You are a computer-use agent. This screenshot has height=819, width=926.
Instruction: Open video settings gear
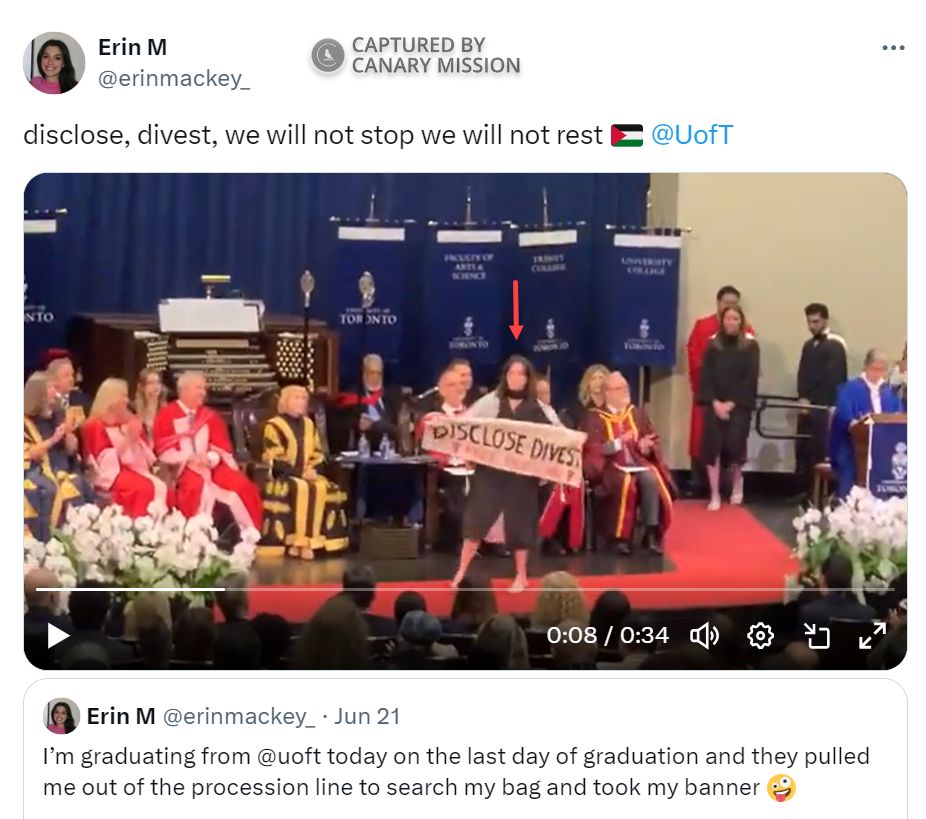click(761, 636)
